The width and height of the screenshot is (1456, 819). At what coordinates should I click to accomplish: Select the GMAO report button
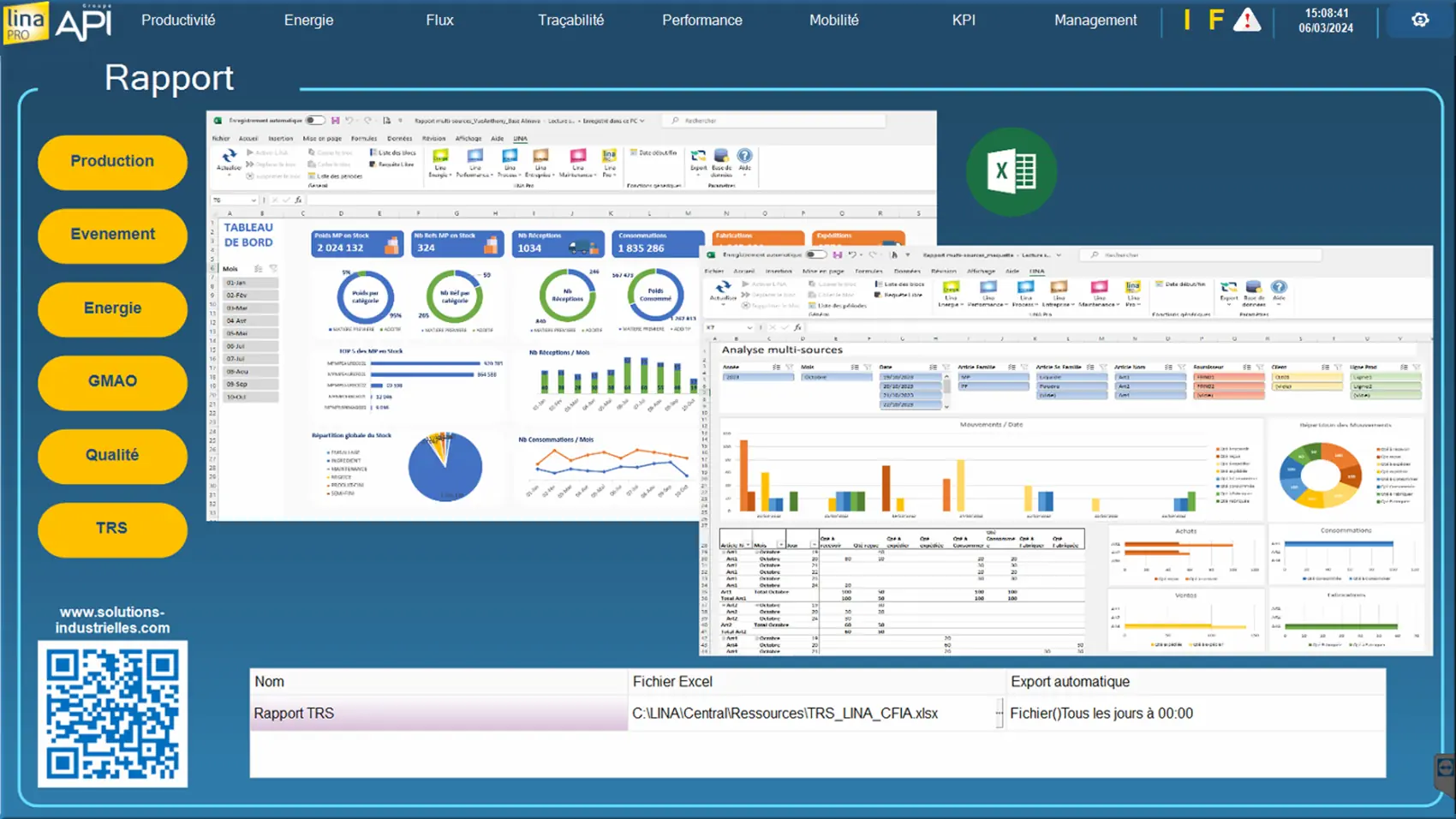[x=112, y=381]
